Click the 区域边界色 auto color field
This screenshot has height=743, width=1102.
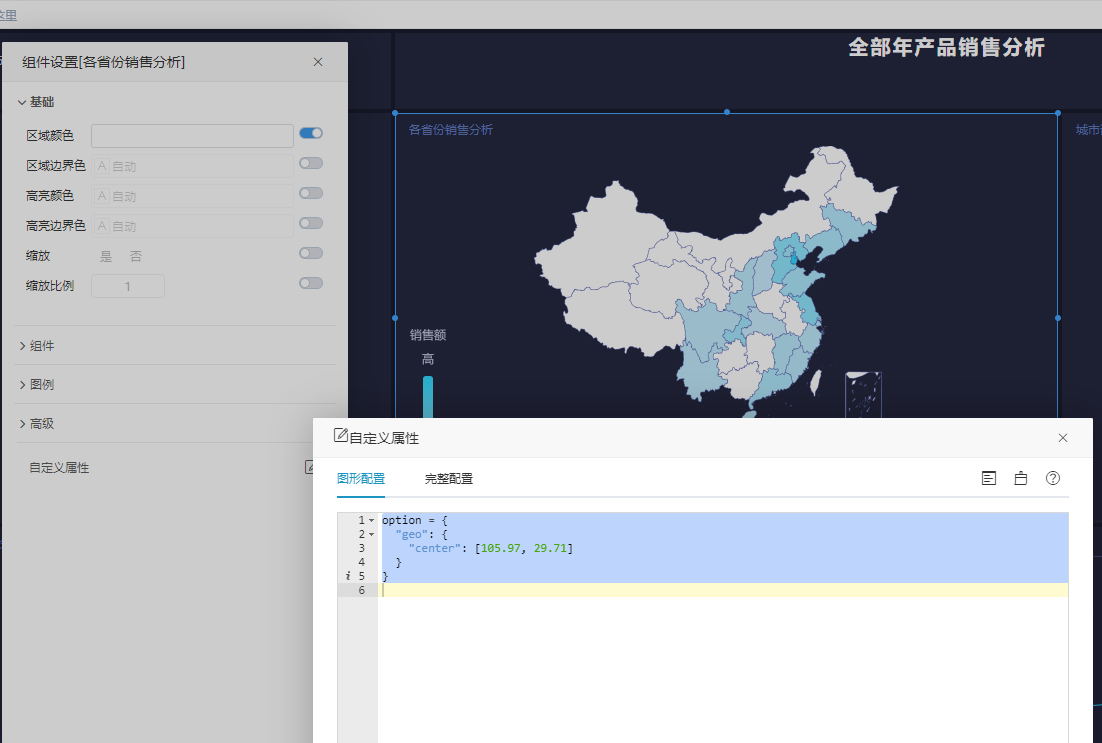click(193, 166)
